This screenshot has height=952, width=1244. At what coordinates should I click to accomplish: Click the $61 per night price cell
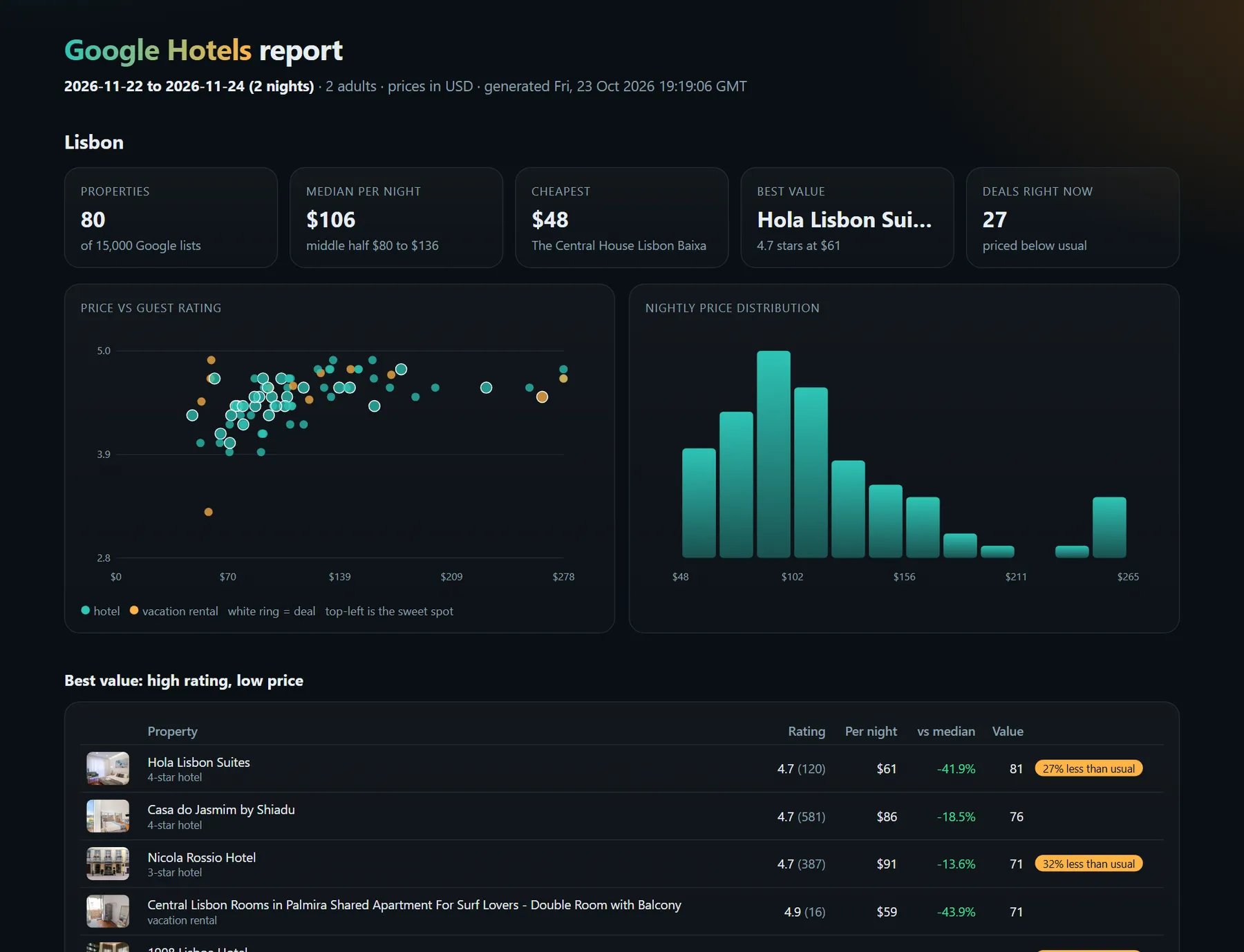[x=887, y=769]
